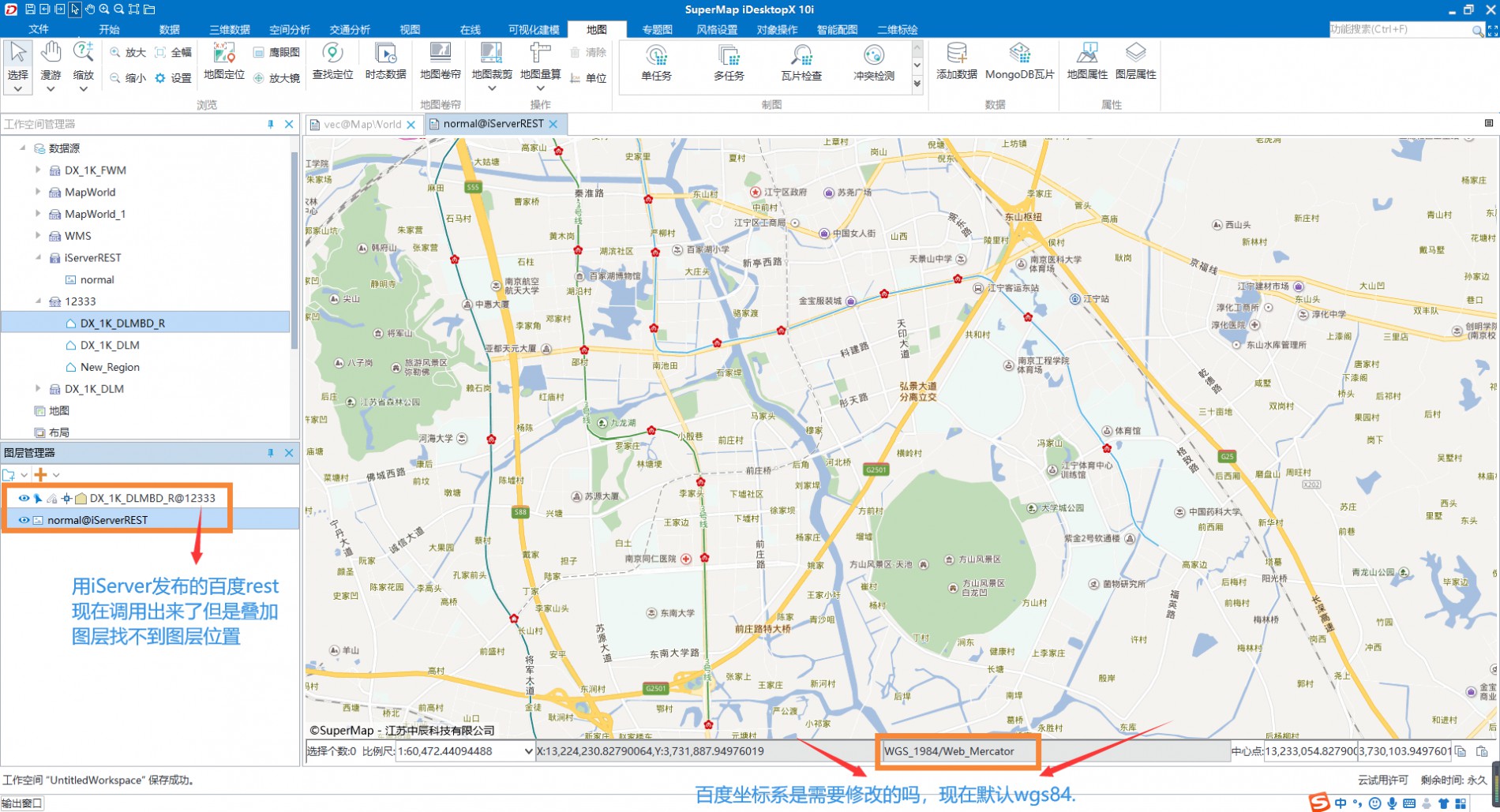
Task: Activate the 缩放 zoom tool
Action: (83, 66)
